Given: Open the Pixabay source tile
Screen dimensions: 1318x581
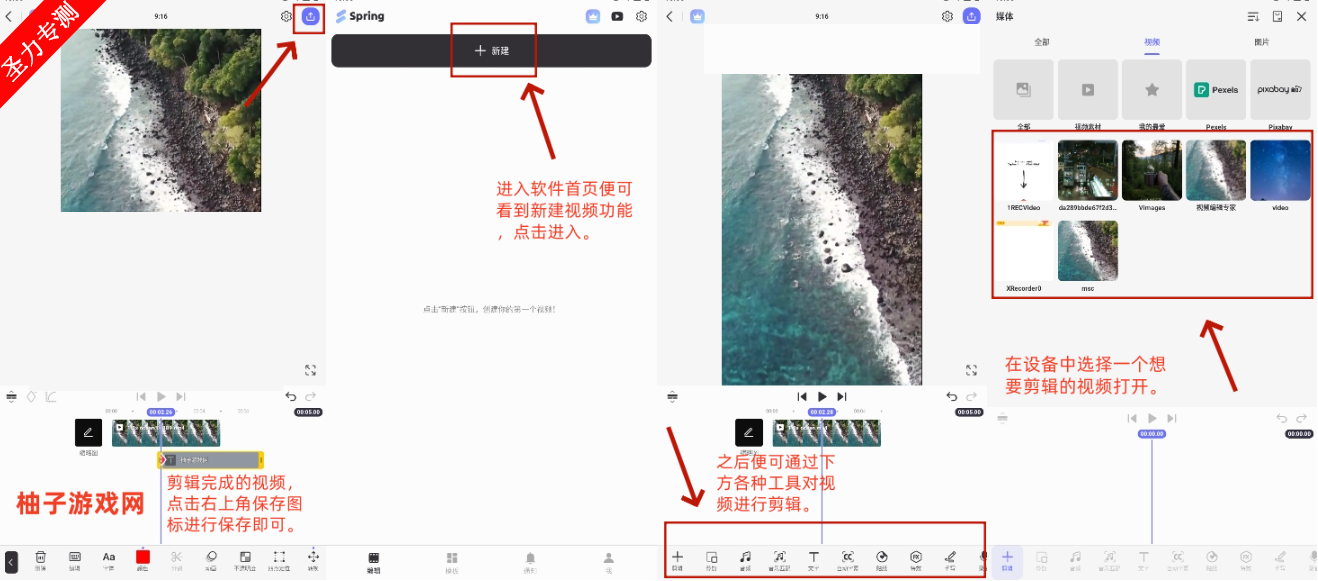Looking at the screenshot, I should pyautogui.click(x=1280, y=90).
